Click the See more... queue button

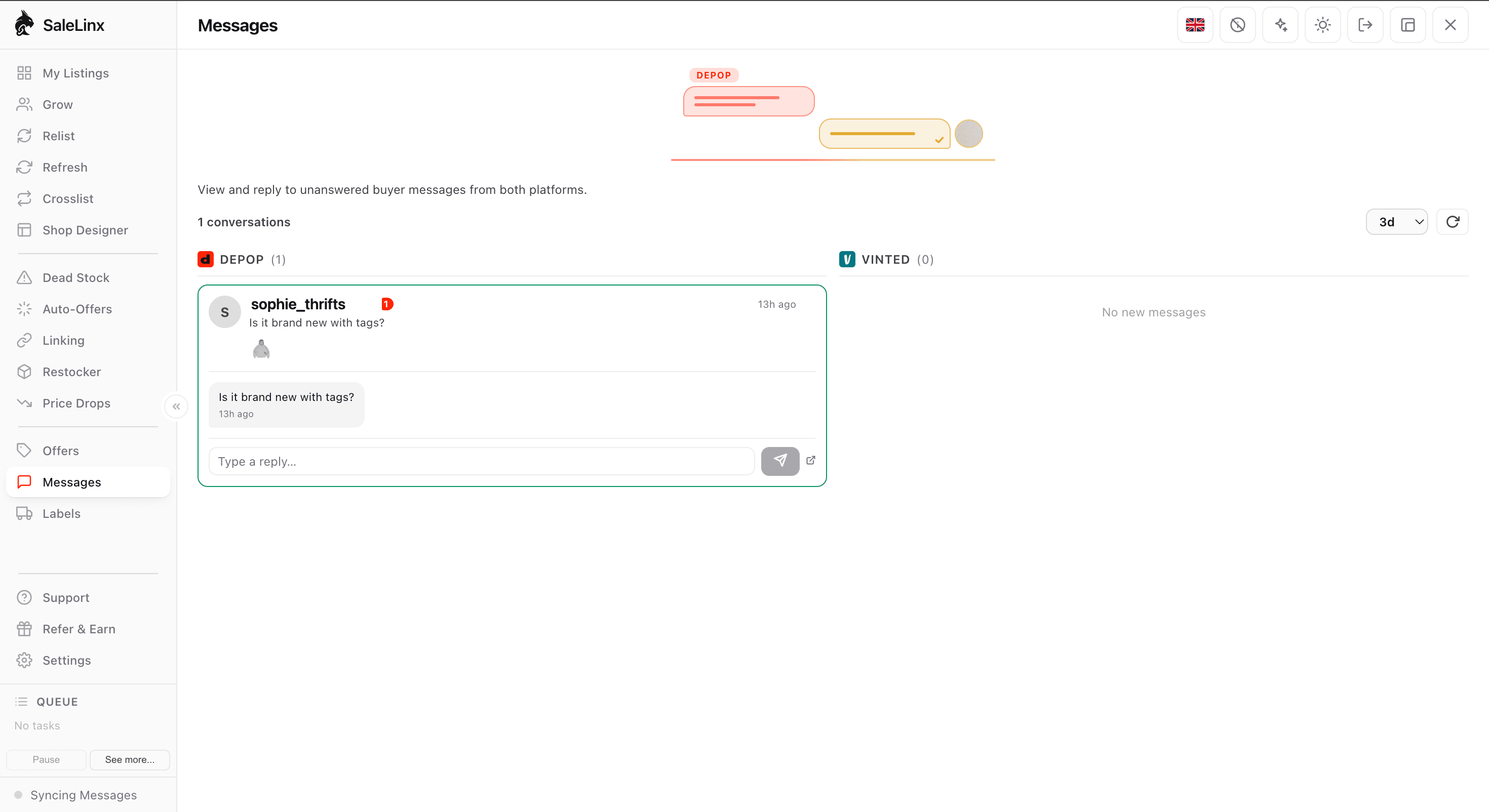130,759
